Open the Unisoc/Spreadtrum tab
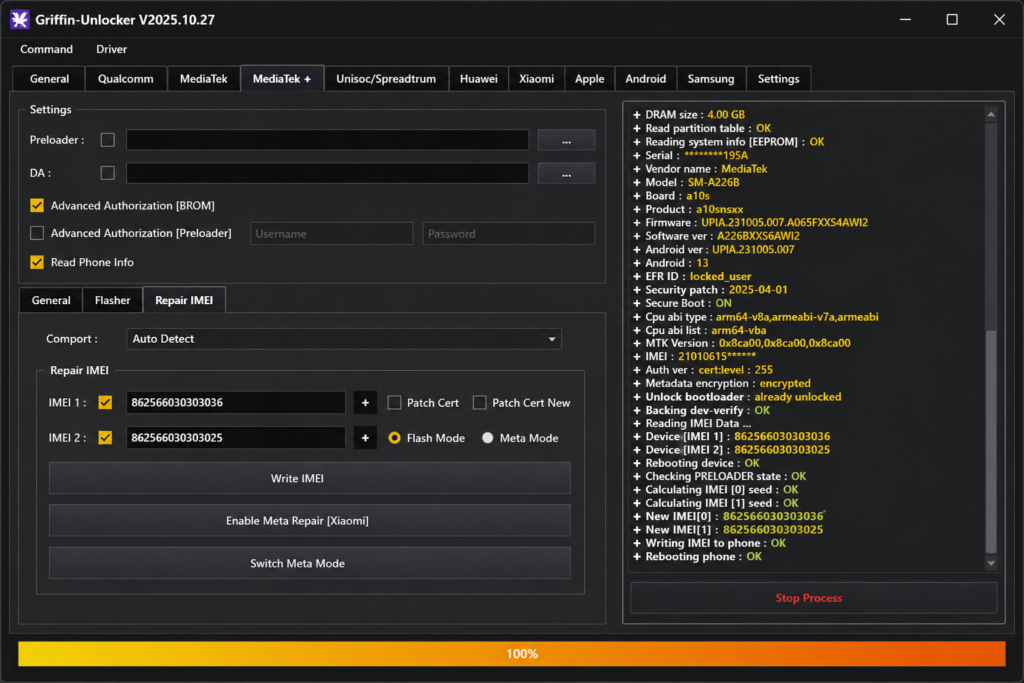 (386, 79)
